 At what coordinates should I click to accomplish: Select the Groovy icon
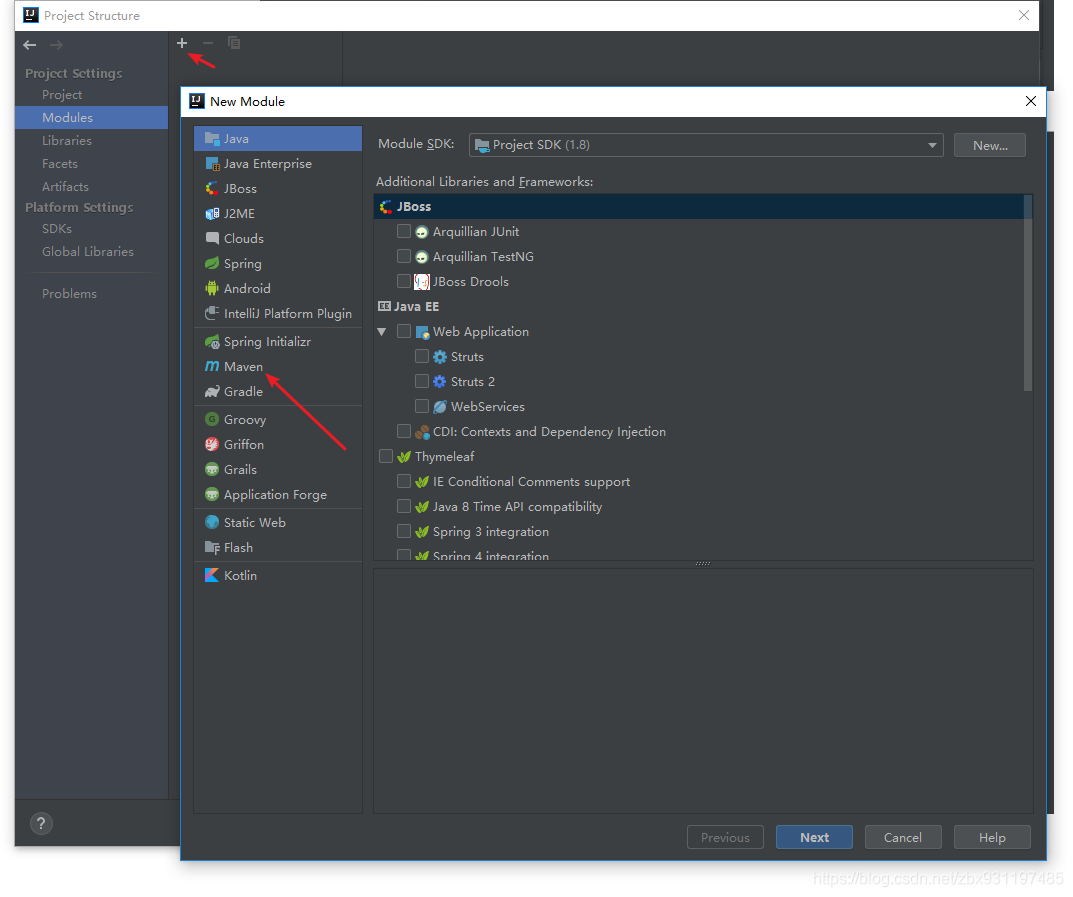click(x=212, y=419)
